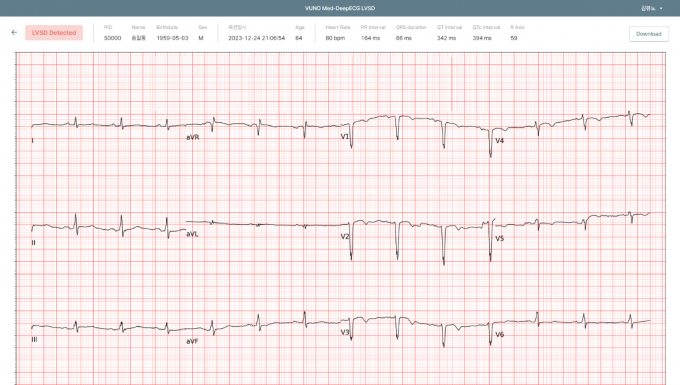This screenshot has height=385, width=680.
Task: Click the Sex value M
Action: [201, 38]
